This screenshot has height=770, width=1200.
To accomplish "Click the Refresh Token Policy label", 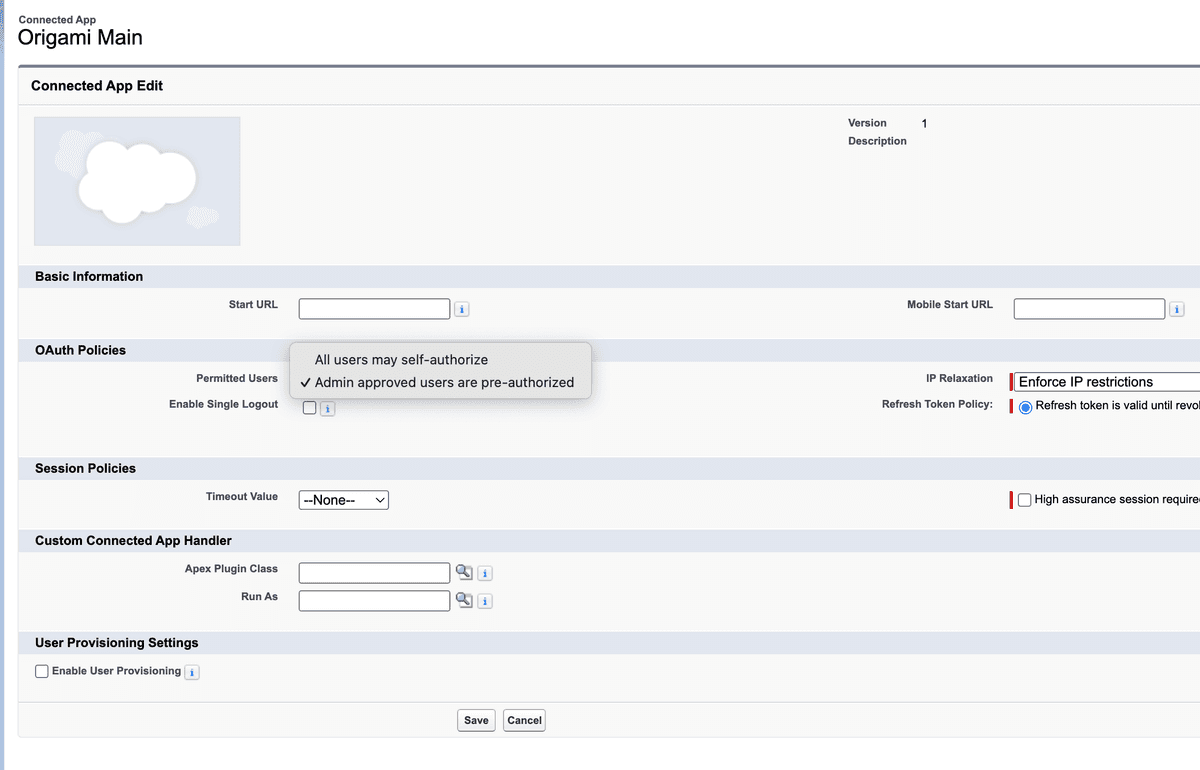I will coord(937,405).
